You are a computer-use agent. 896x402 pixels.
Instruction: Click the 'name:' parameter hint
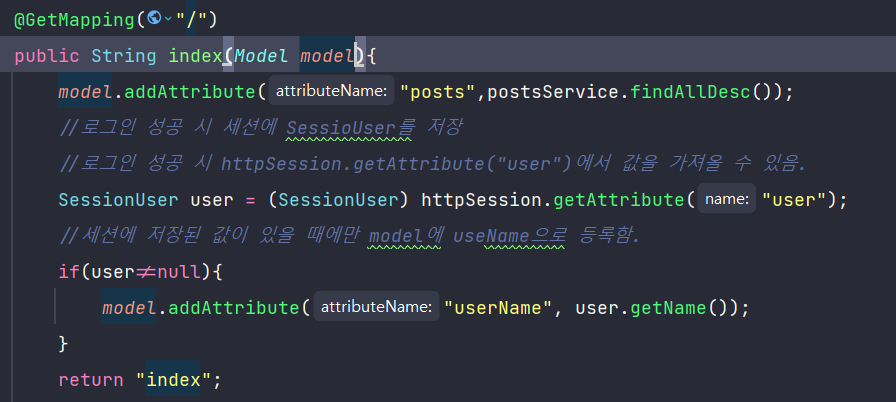click(727, 199)
